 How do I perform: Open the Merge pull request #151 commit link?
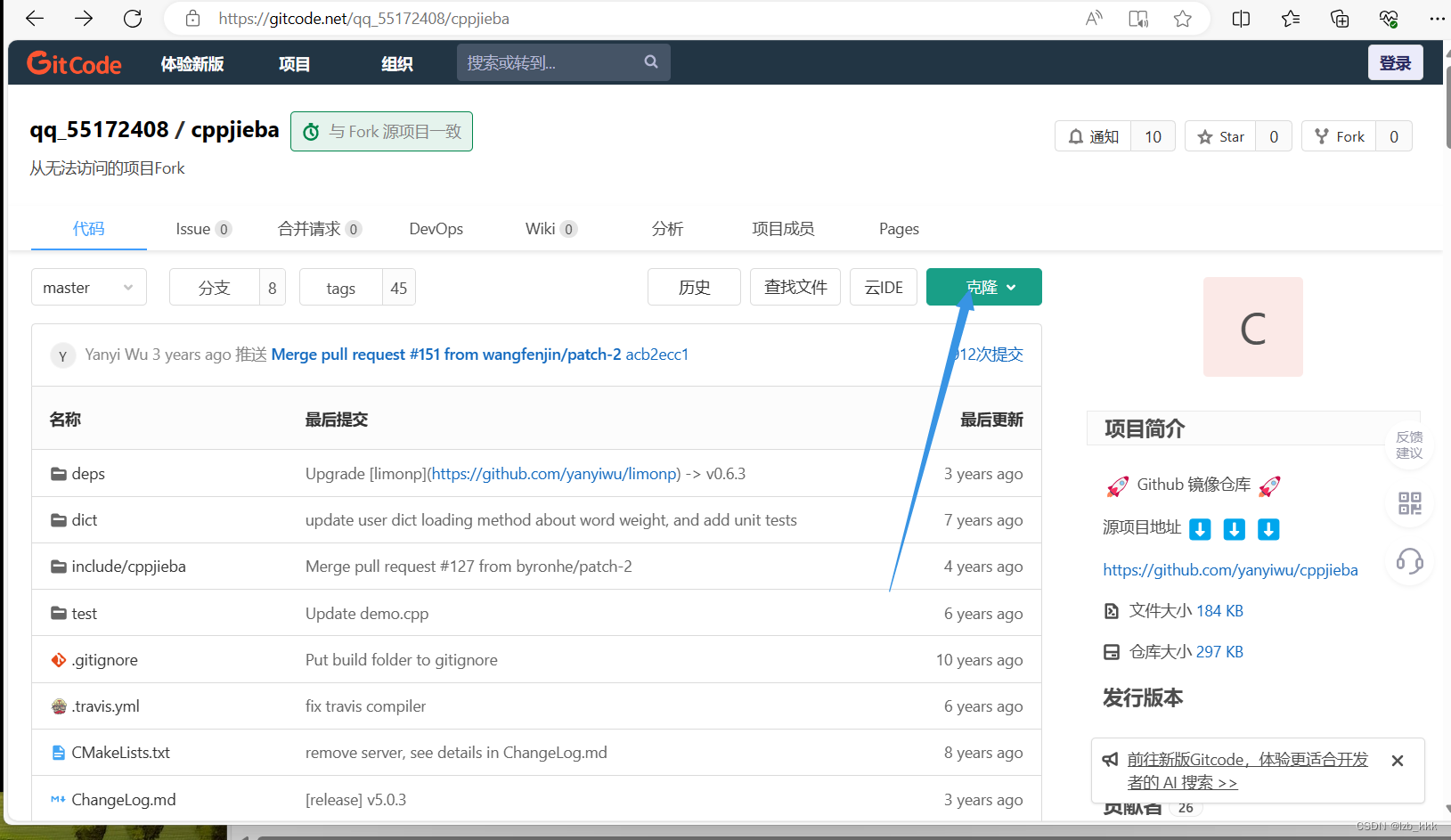[446, 355]
